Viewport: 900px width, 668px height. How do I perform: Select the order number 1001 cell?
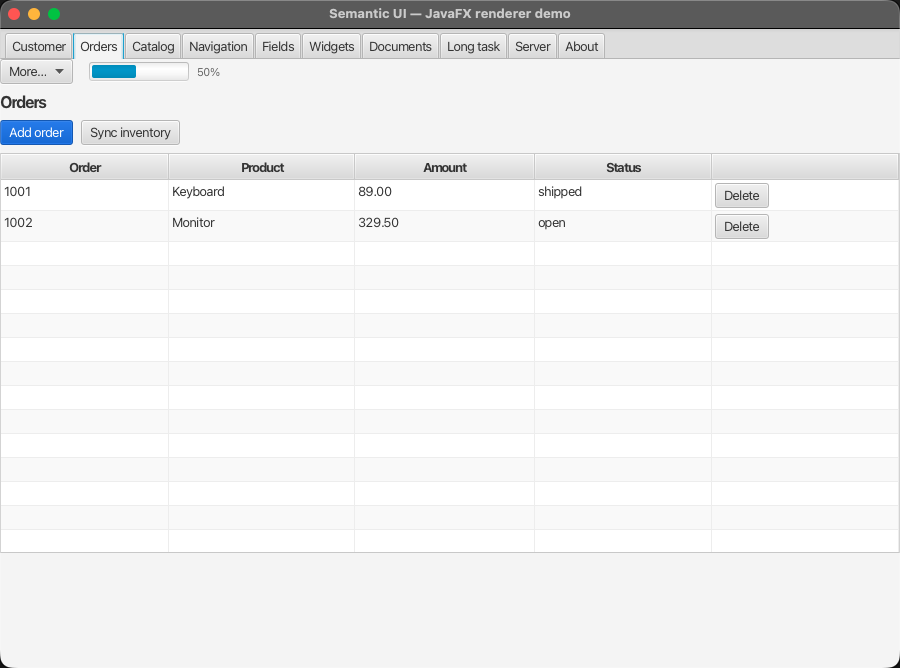[x=85, y=195]
